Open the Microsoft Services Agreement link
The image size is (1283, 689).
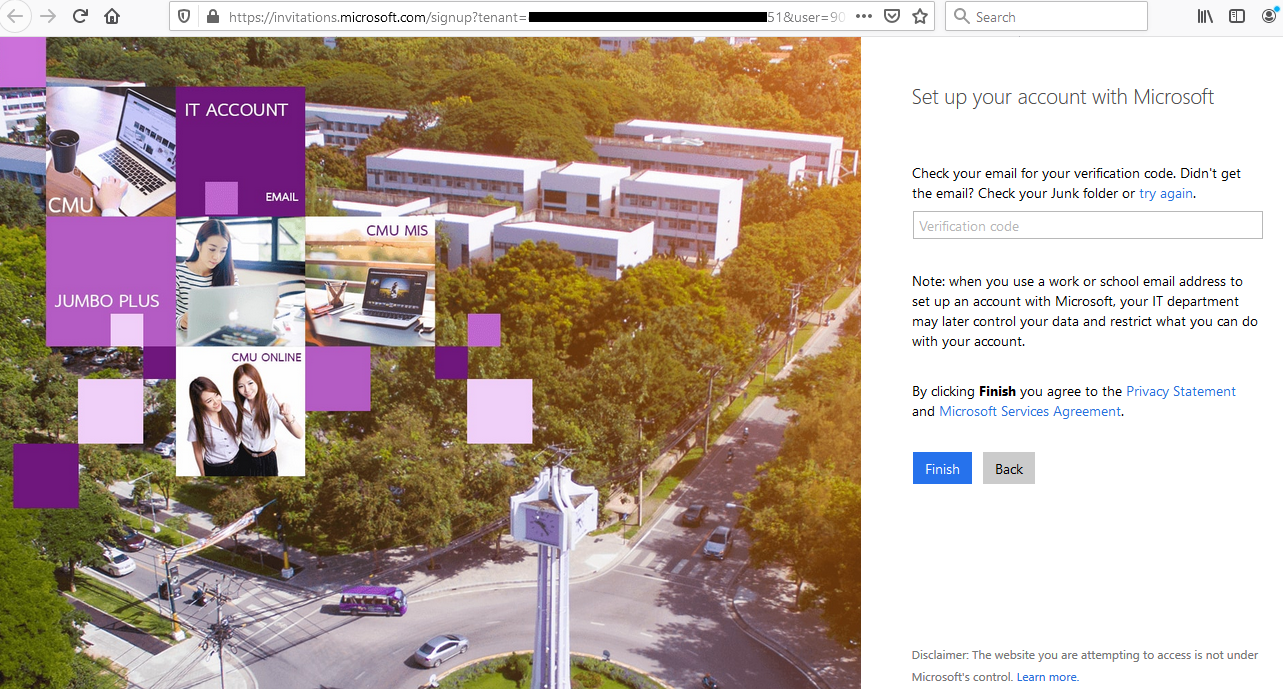point(1029,411)
